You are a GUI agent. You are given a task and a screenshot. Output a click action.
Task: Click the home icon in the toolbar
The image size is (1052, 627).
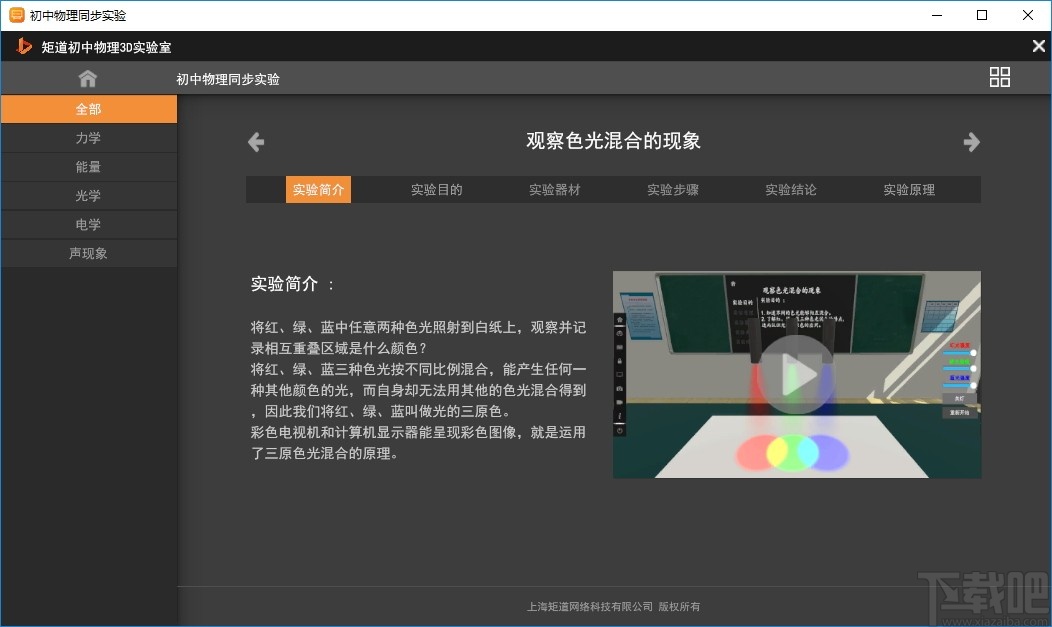click(x=88, y=77)
